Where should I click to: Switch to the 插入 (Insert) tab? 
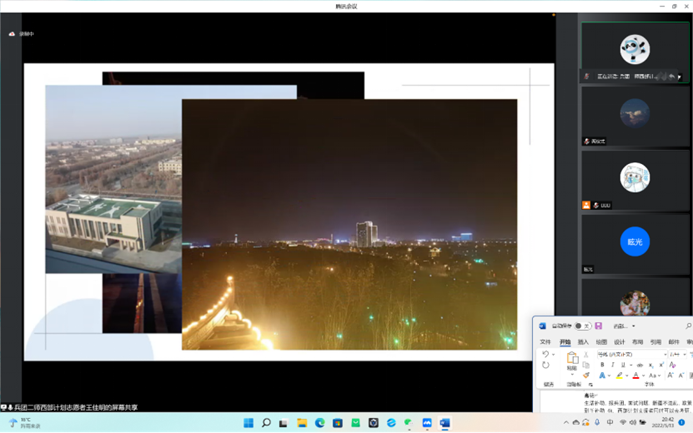(583, 342)
